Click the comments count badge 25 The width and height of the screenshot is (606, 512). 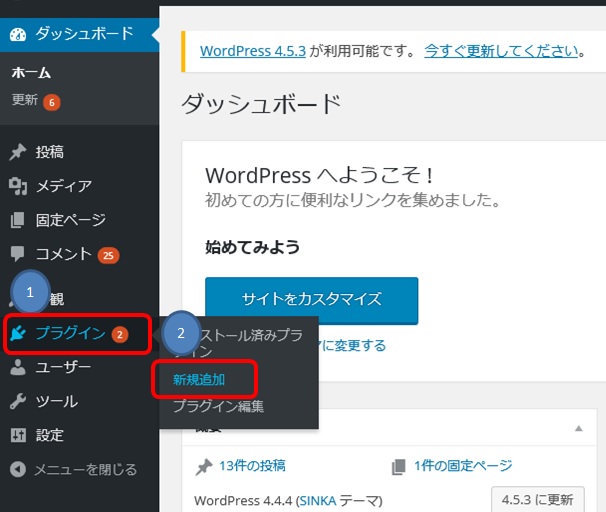pos(108,255)
